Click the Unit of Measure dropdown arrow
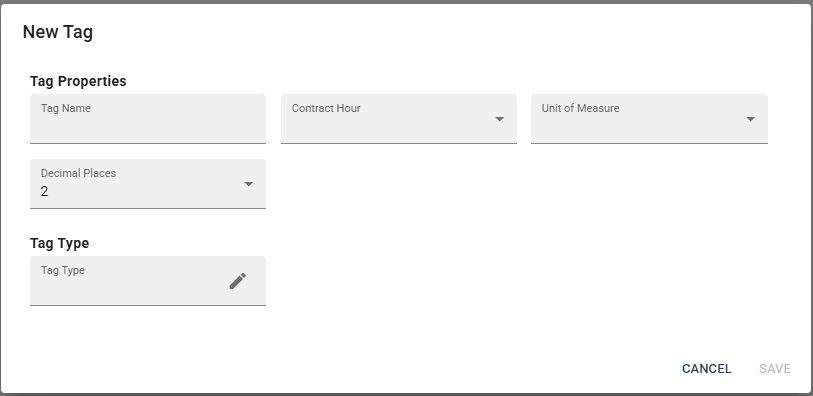 [x=750, y=119]
